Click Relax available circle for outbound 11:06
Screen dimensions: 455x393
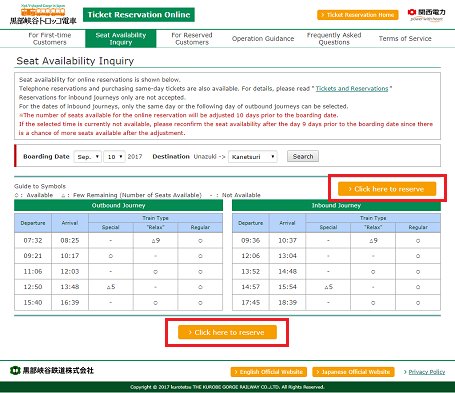(155, 272)
